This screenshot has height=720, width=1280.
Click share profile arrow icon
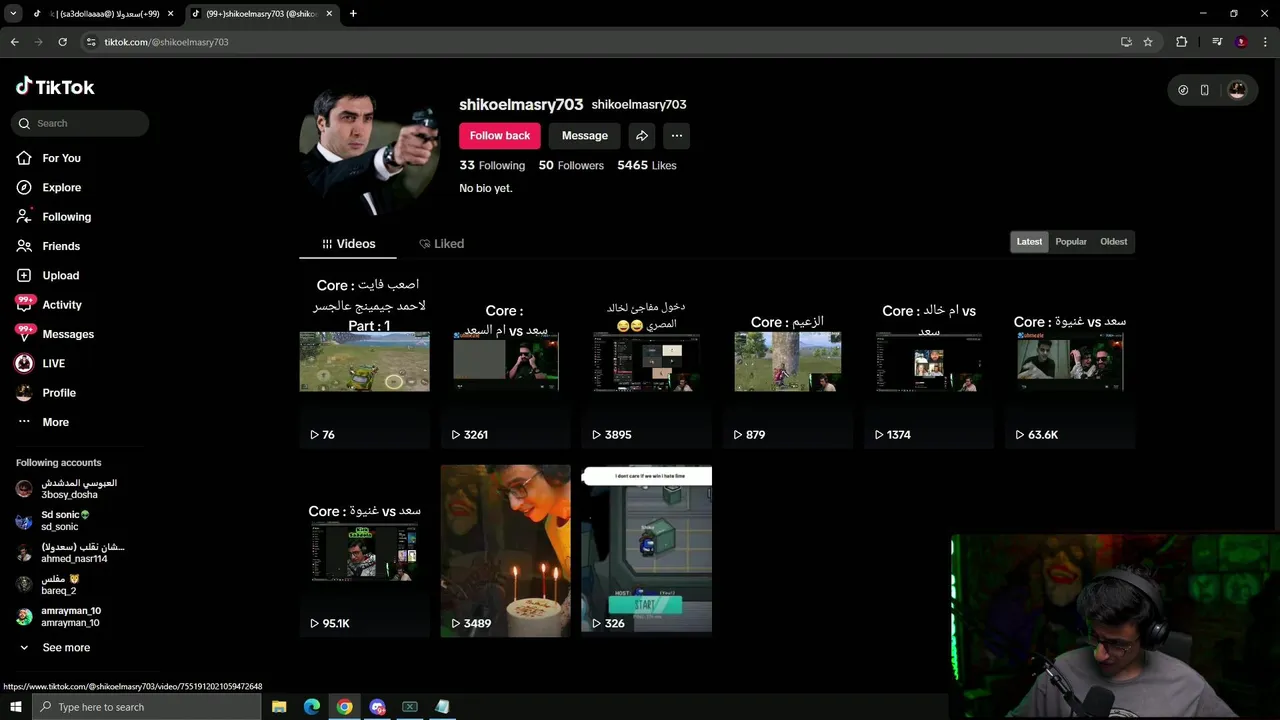coord(642,136)
